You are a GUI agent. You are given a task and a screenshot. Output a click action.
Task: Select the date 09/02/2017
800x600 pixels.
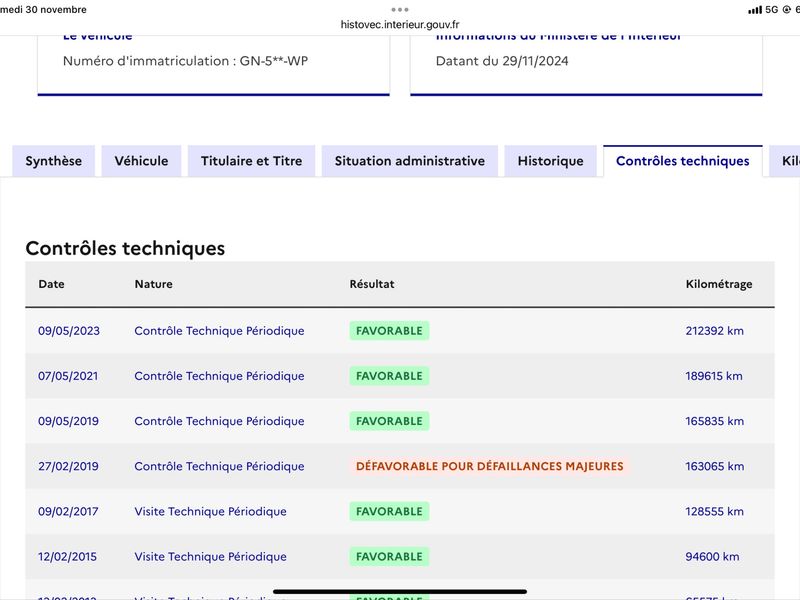click(68, 511)
